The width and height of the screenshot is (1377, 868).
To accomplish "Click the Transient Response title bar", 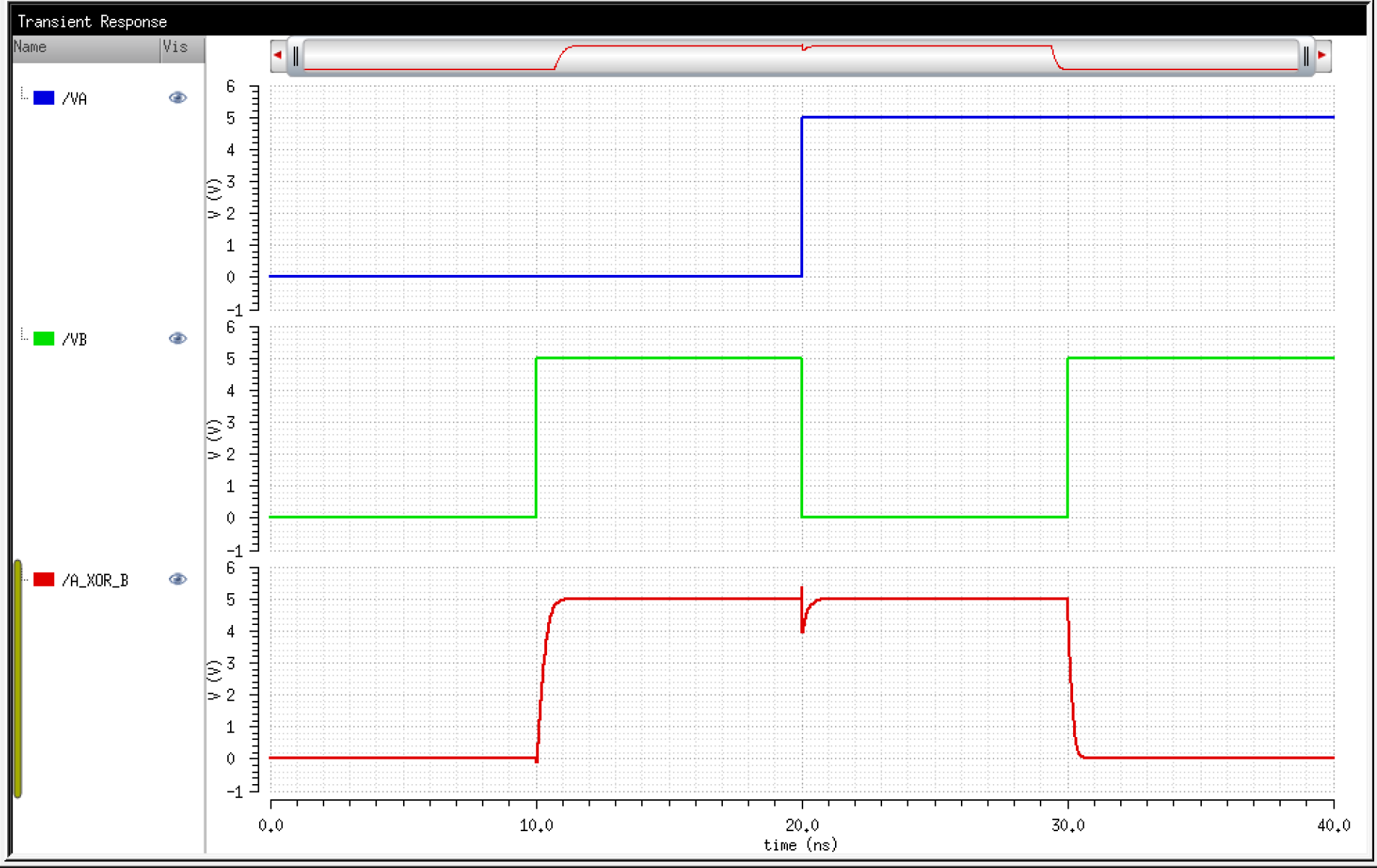I will 687,21.
